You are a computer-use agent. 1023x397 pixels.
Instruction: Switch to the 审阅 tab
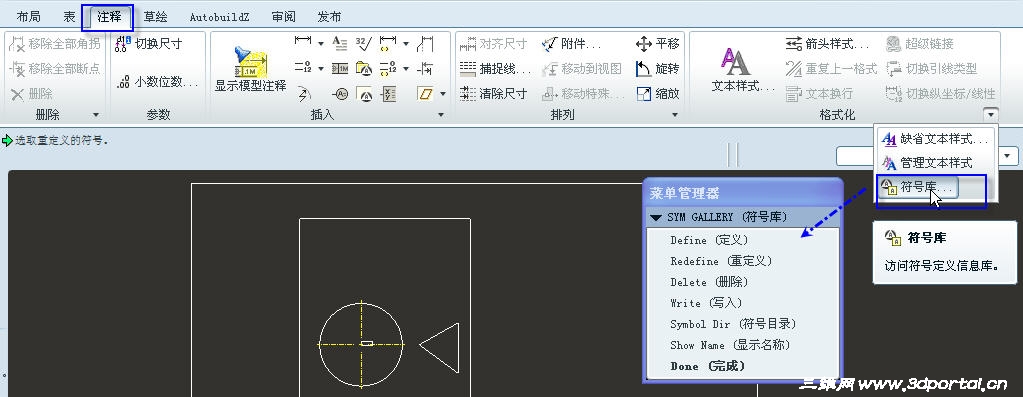pyautogui.click(x=284, y=17)
